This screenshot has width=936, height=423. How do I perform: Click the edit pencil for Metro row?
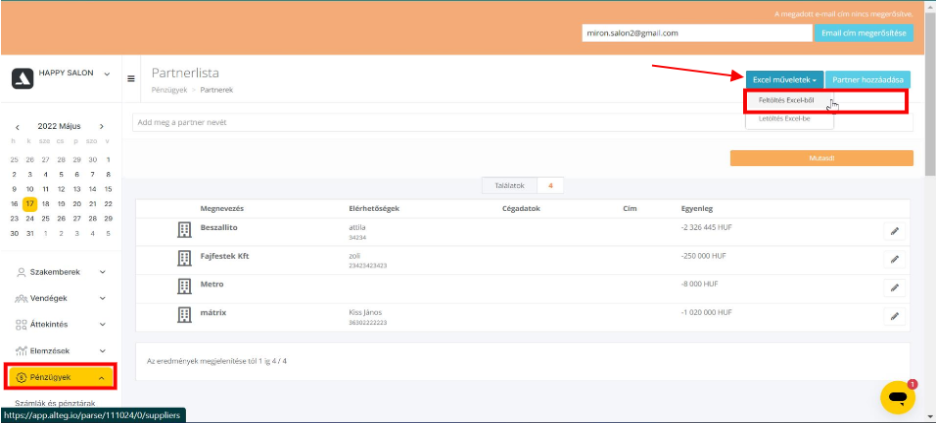894,287
